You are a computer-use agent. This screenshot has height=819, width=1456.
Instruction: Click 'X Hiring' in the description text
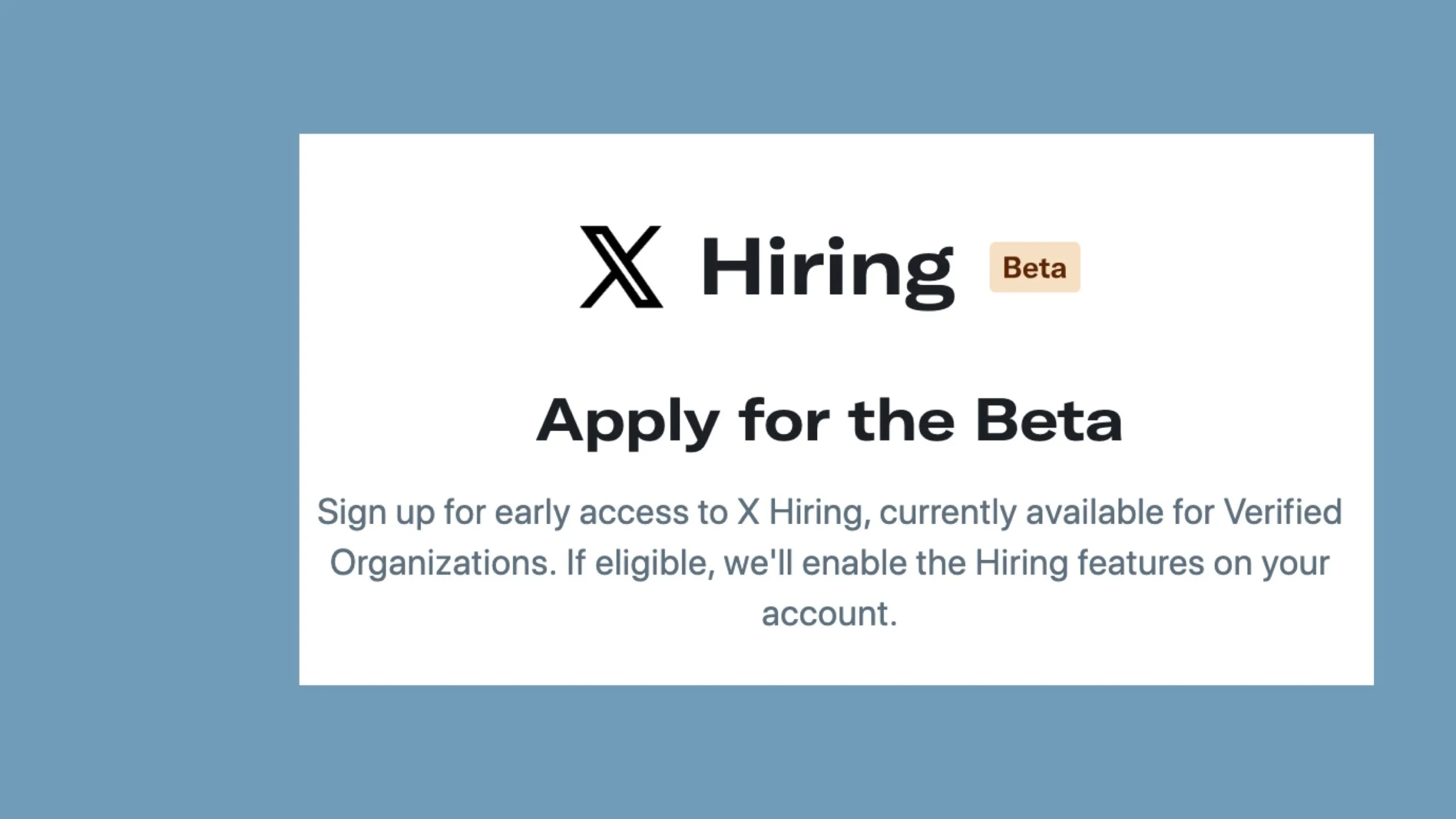point(803,512)
